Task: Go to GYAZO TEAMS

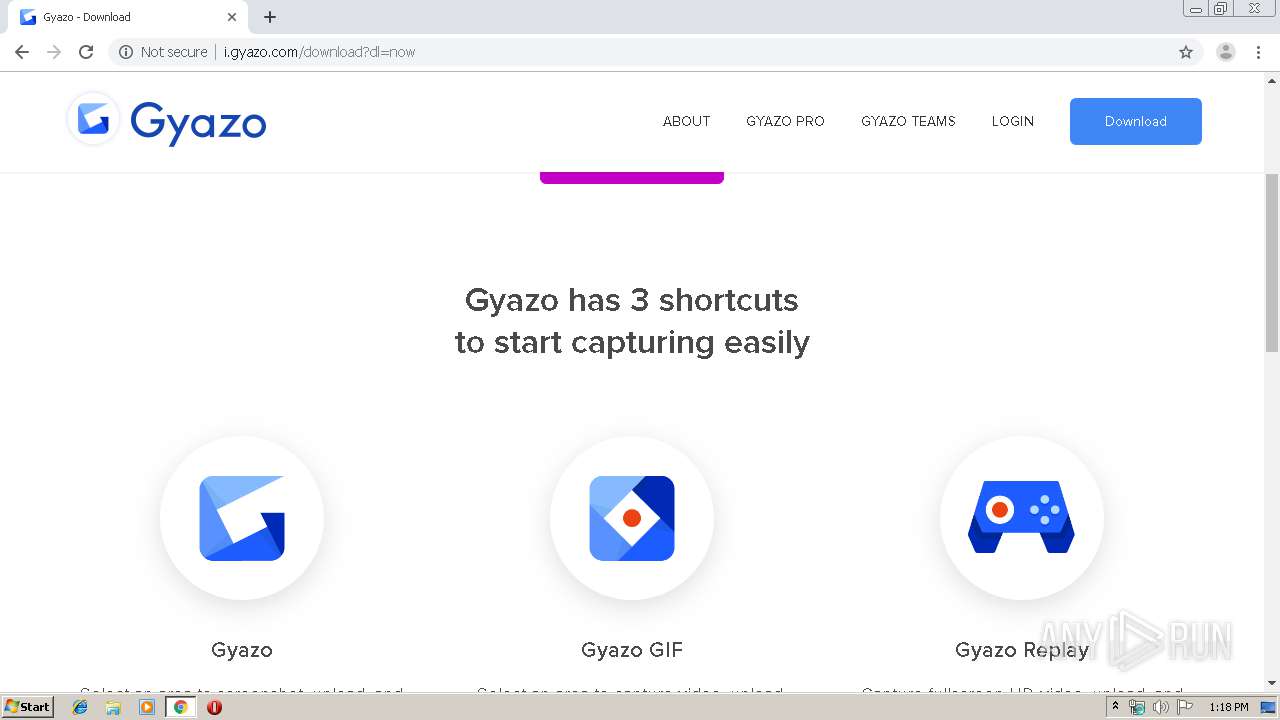Action: 908,121
